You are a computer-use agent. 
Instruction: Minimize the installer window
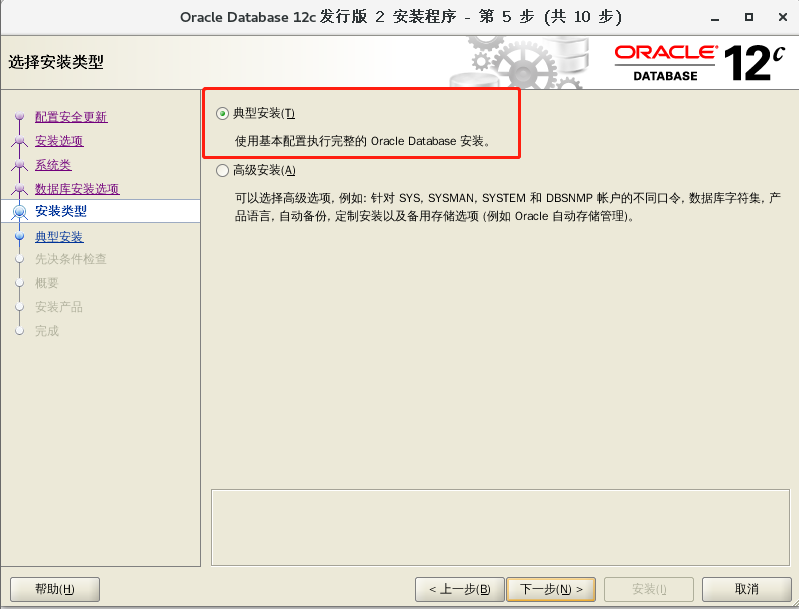(x=715, y=18)
